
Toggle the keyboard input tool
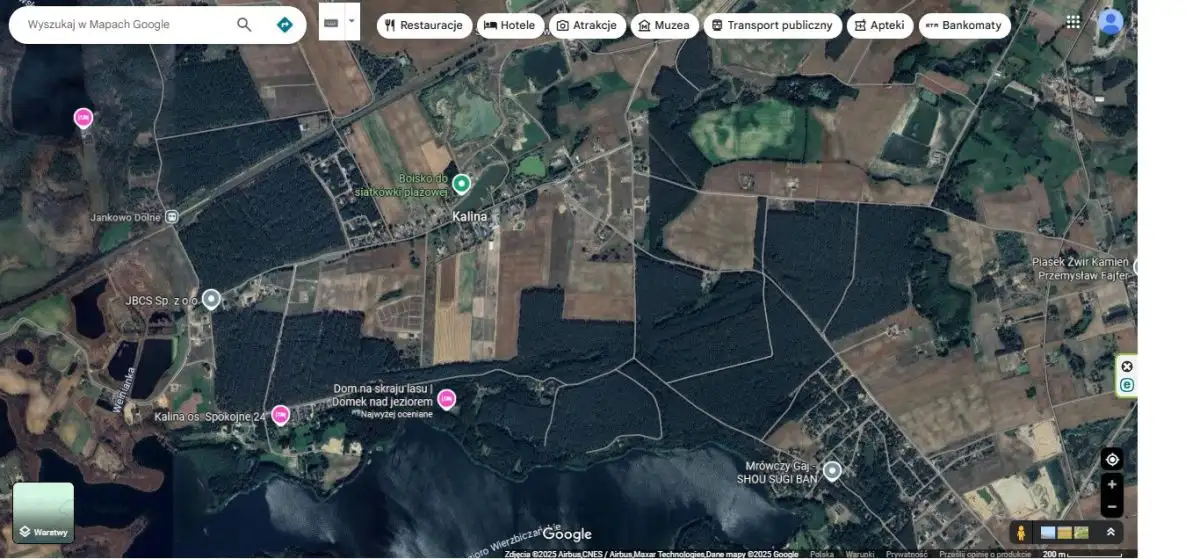click(x=331, y=22)
